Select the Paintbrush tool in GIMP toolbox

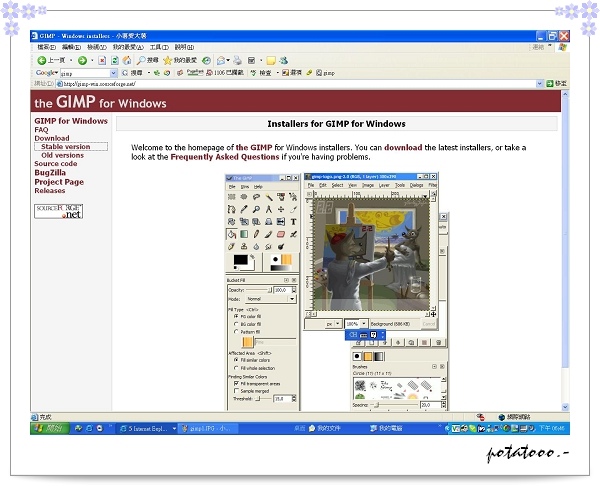tap(269, 234)
